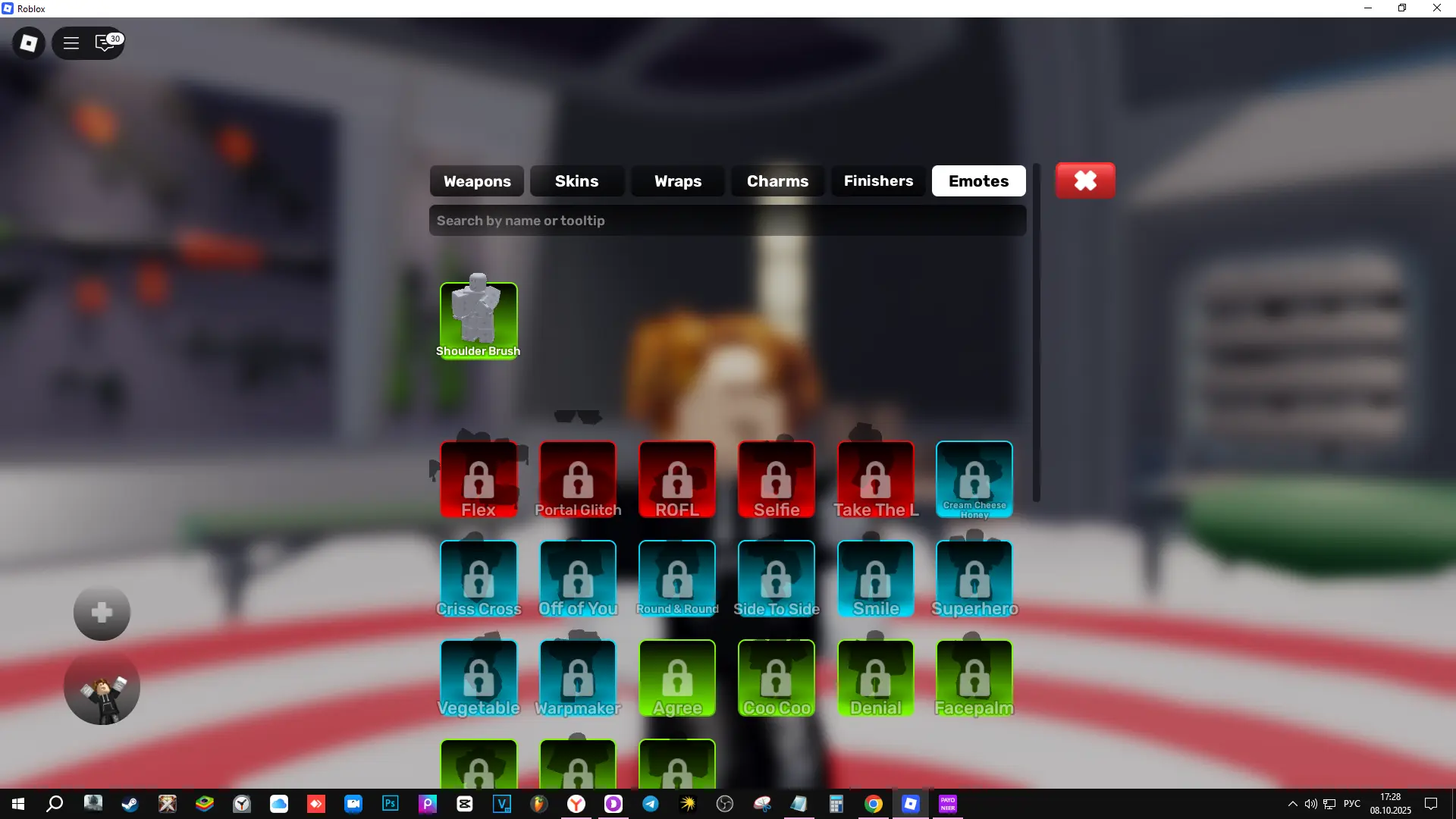Focus the search by name field
Viewport: 1456px width, 819px height.
coord(726,221)
